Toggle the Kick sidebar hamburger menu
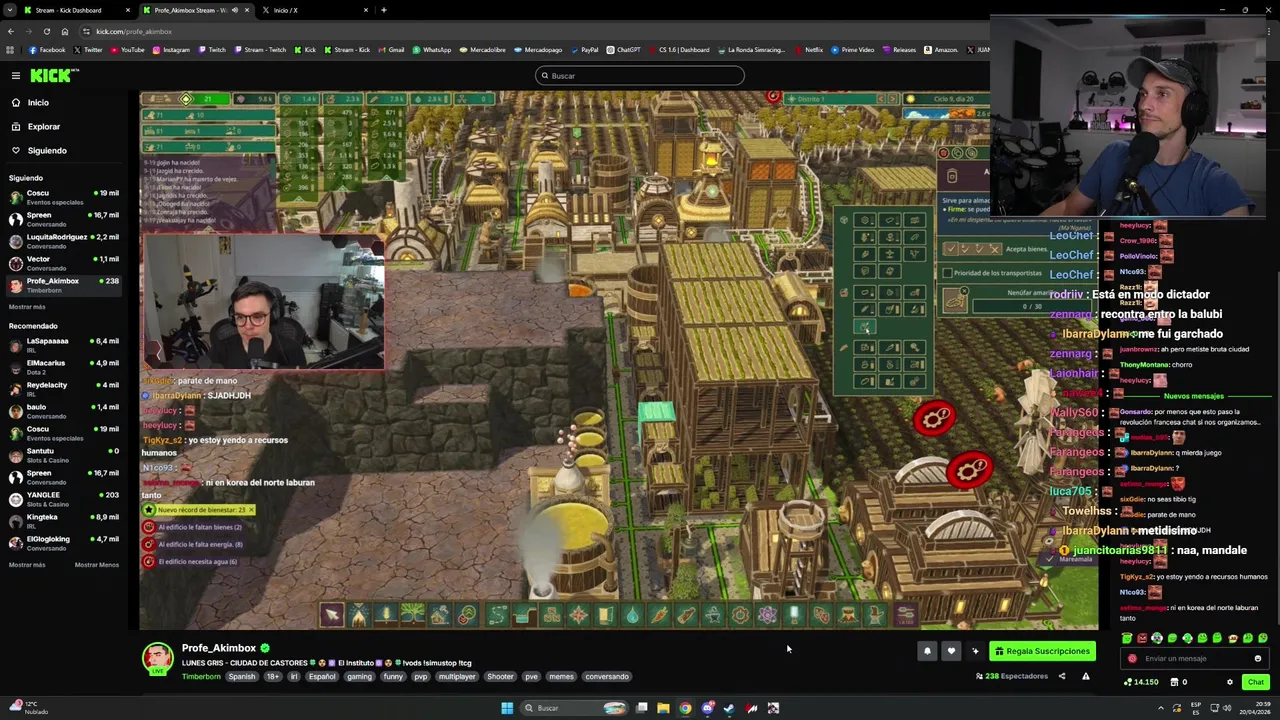 coord(16,76)
